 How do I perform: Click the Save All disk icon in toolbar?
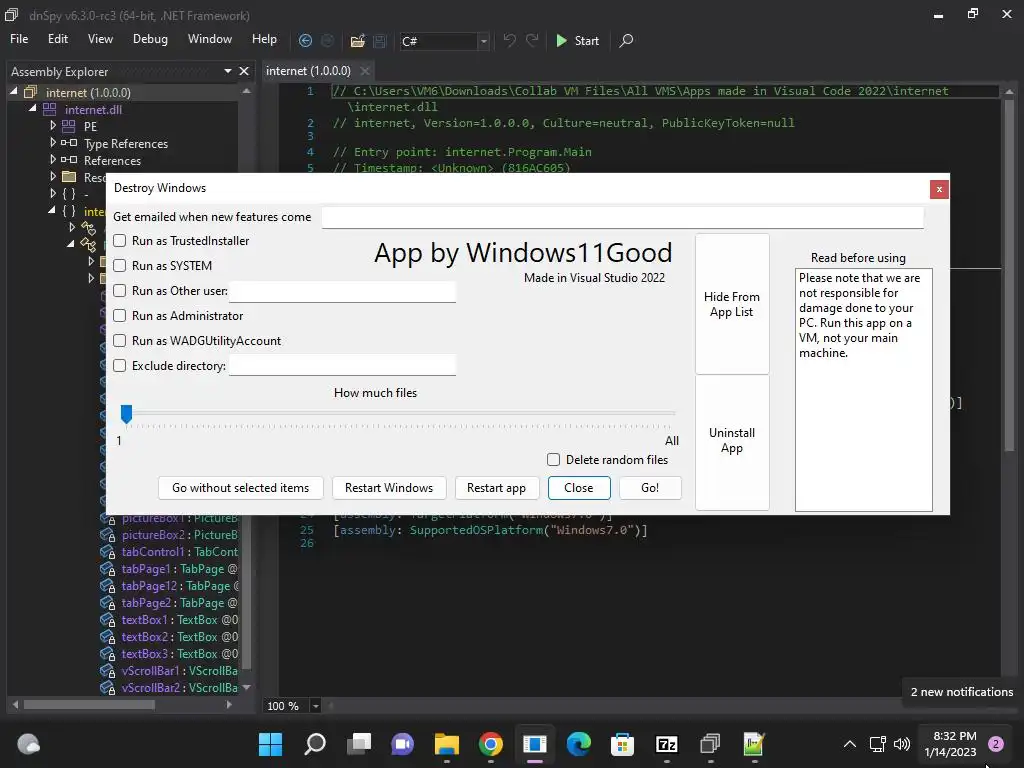point(379,41)
